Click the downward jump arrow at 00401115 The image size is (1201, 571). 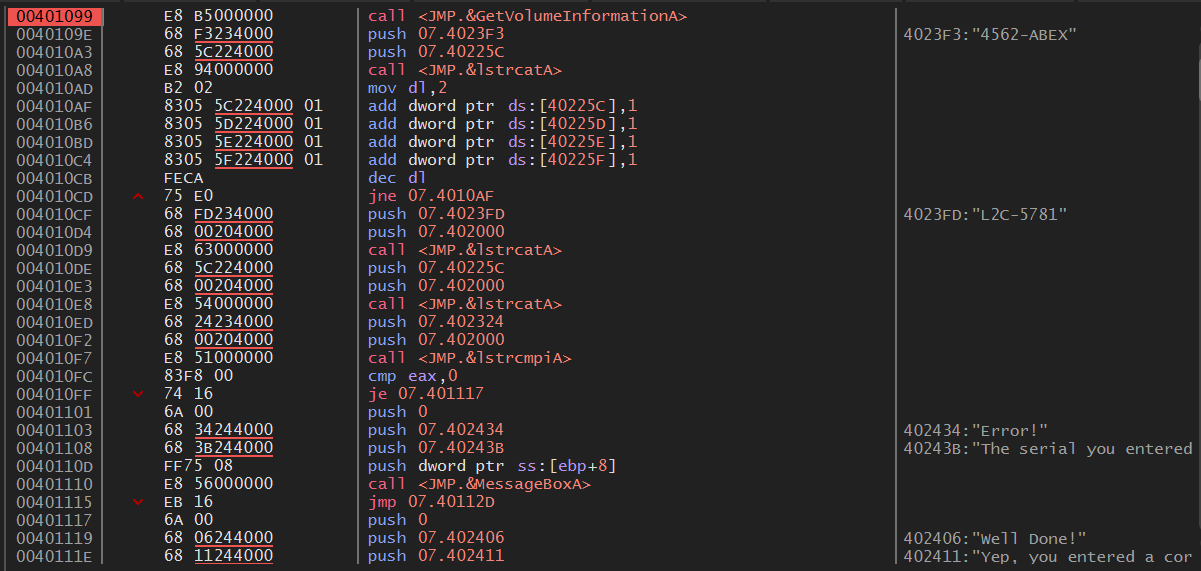click(138, 502)
